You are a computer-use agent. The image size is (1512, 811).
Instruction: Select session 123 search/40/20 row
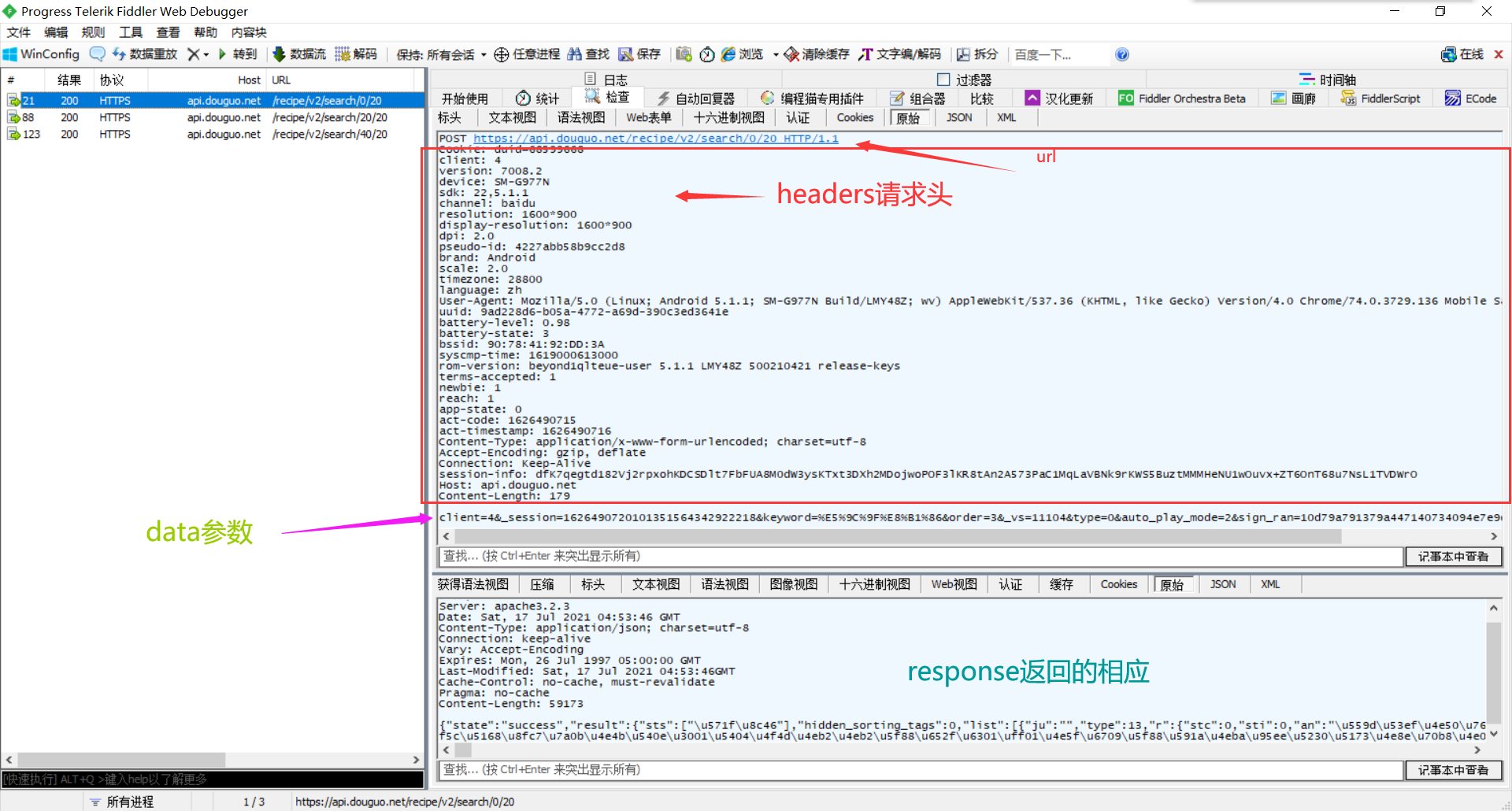pyautogui.click(x=213, y=135)
